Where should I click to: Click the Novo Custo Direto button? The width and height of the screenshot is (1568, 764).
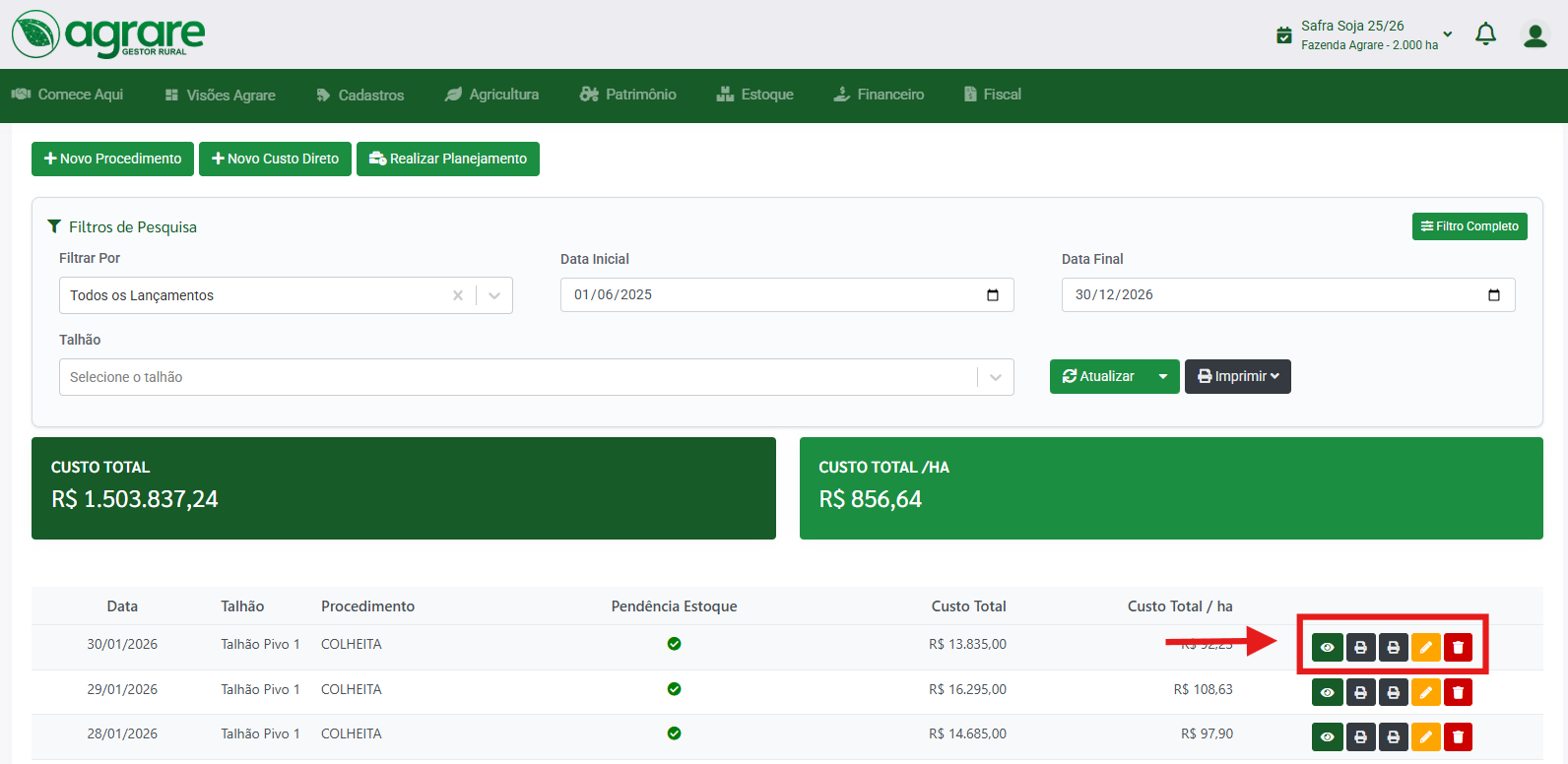click(275, 159)
